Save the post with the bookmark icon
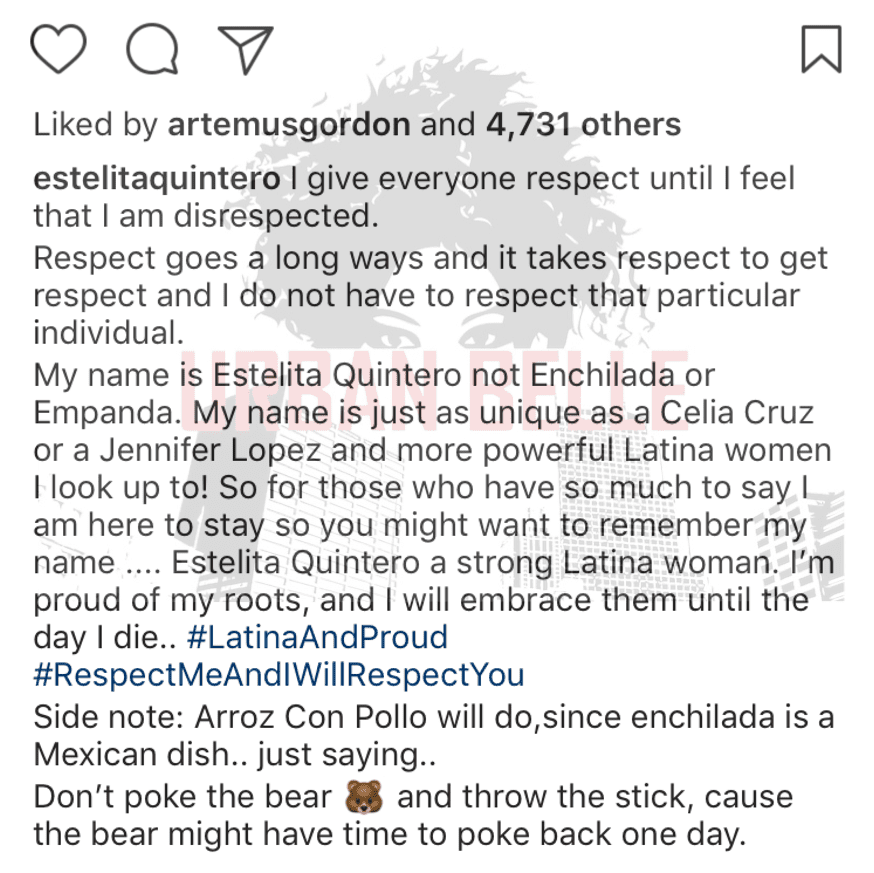The image size is (874, 873). (821, 49)
